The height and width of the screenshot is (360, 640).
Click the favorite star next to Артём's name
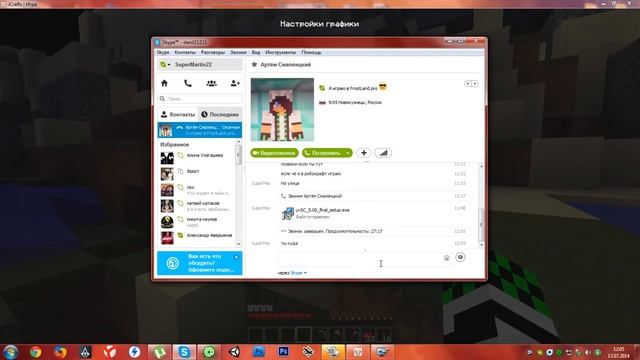[254, 64]
